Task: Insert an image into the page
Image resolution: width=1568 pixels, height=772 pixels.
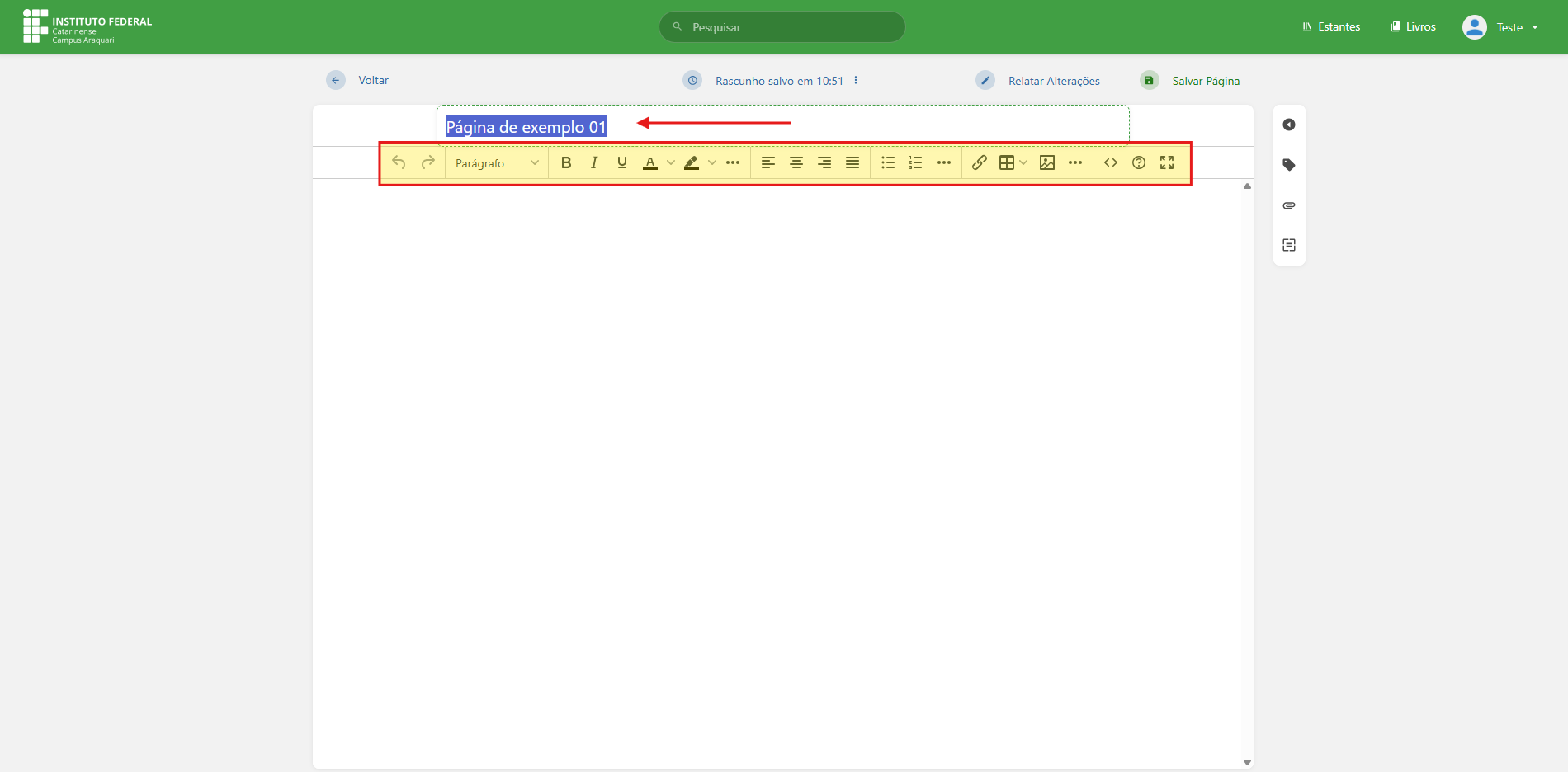Action: pos(1047,162)
